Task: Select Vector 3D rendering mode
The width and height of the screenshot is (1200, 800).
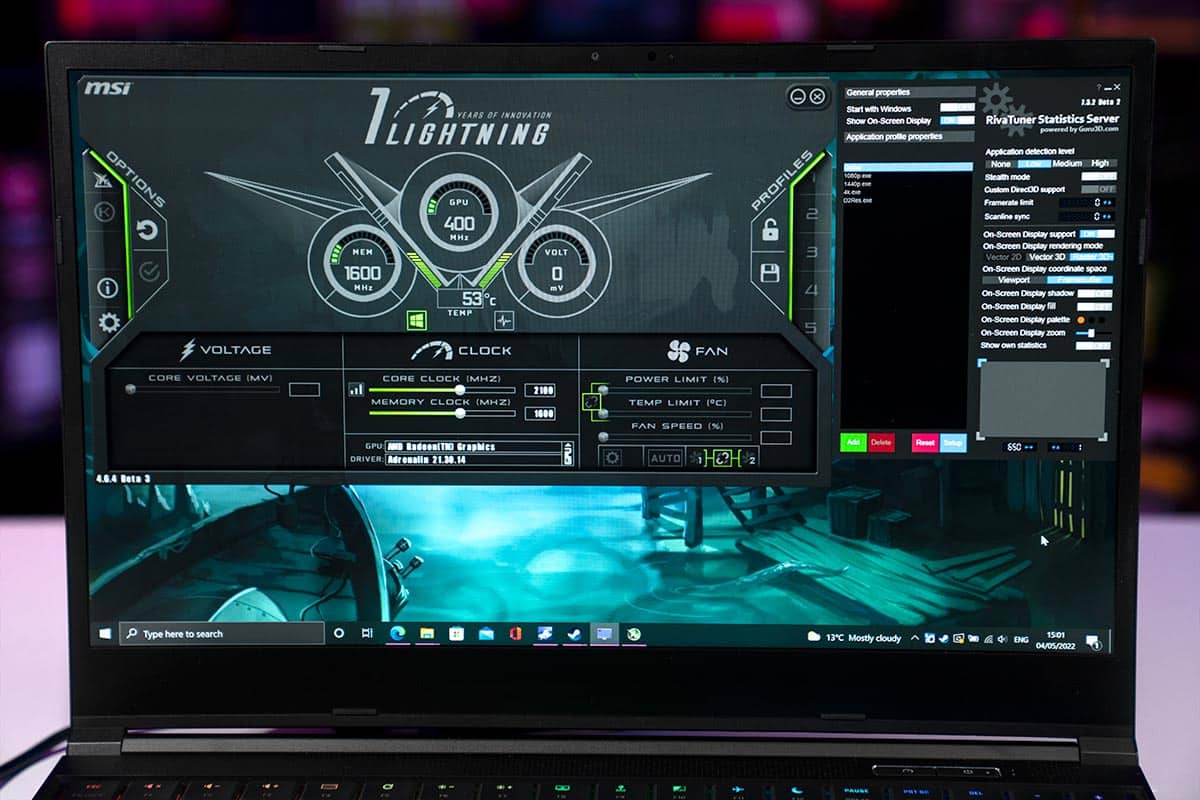Action: pyautogui.click(x=1046, y=257)
